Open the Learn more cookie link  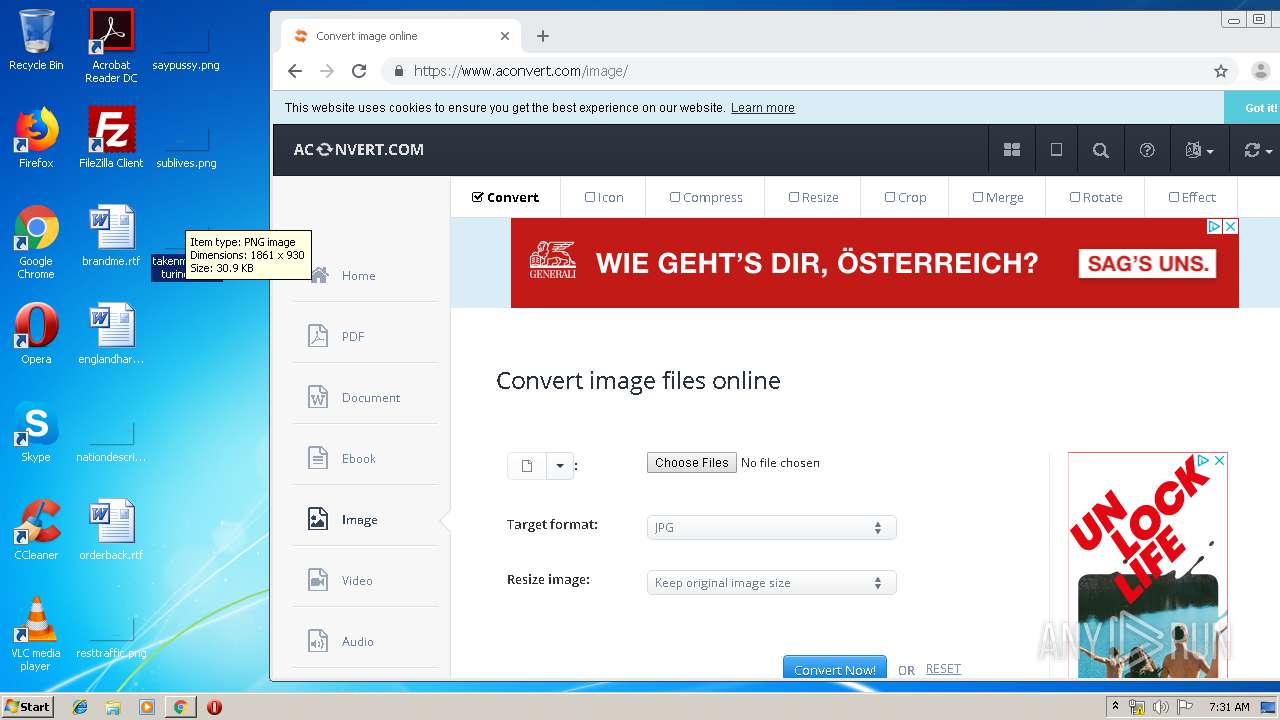[x=763, y=108]
